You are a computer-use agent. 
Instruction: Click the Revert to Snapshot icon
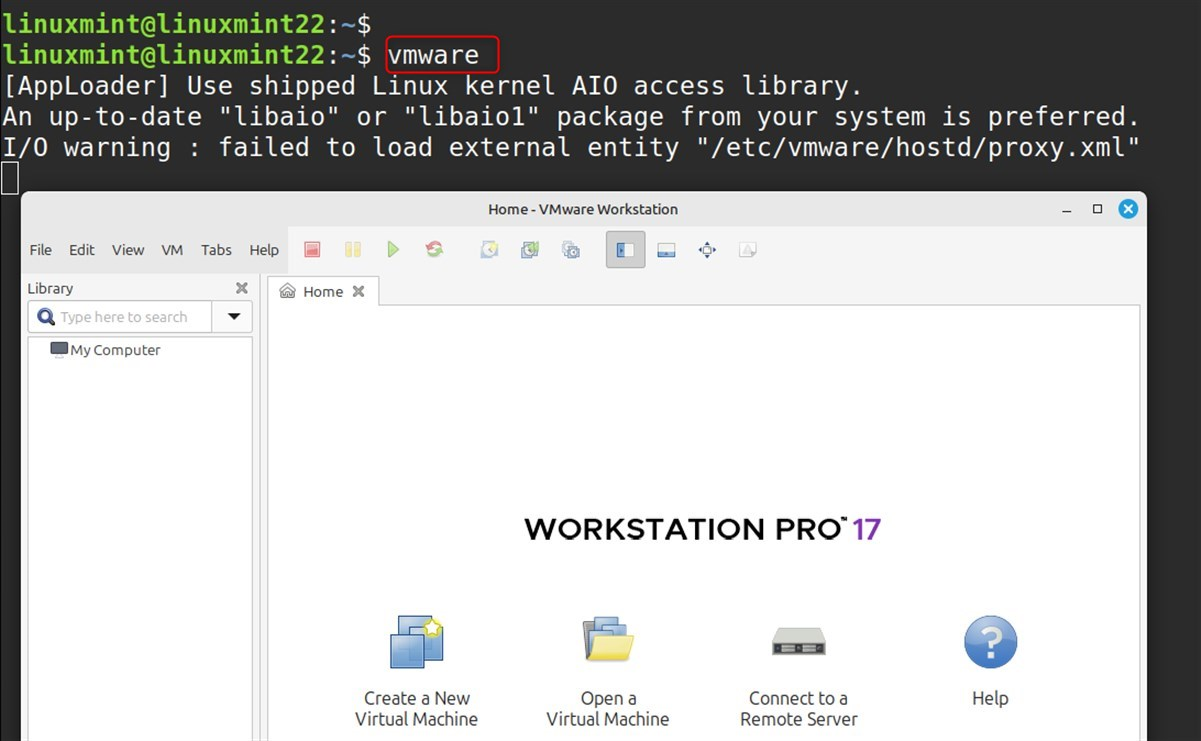point(530,250)
